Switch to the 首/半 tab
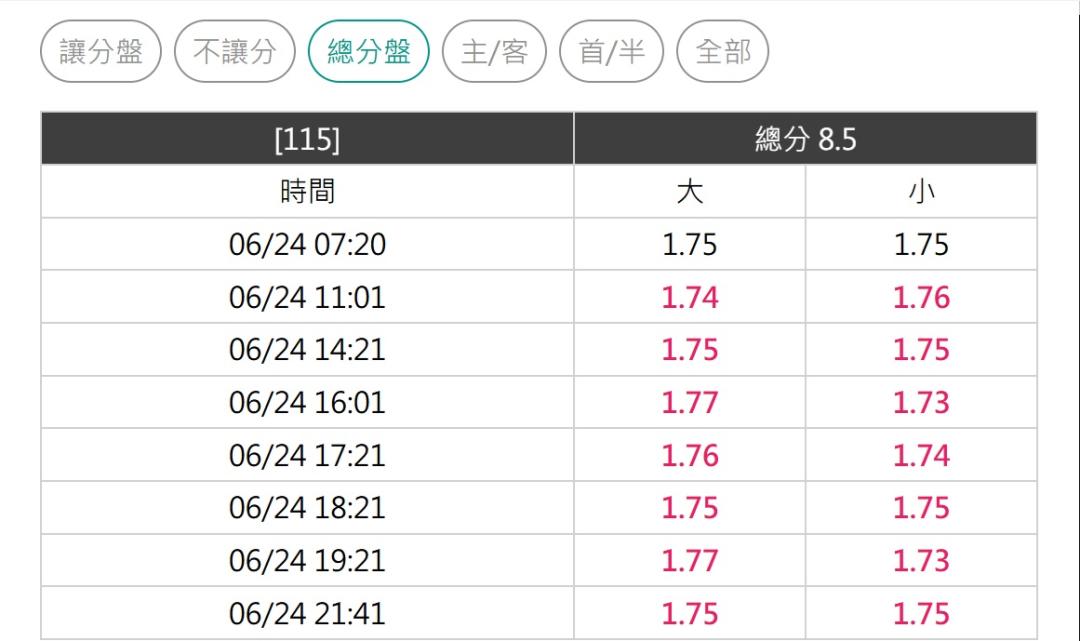 pyautogui.click(x=612, y=52)
